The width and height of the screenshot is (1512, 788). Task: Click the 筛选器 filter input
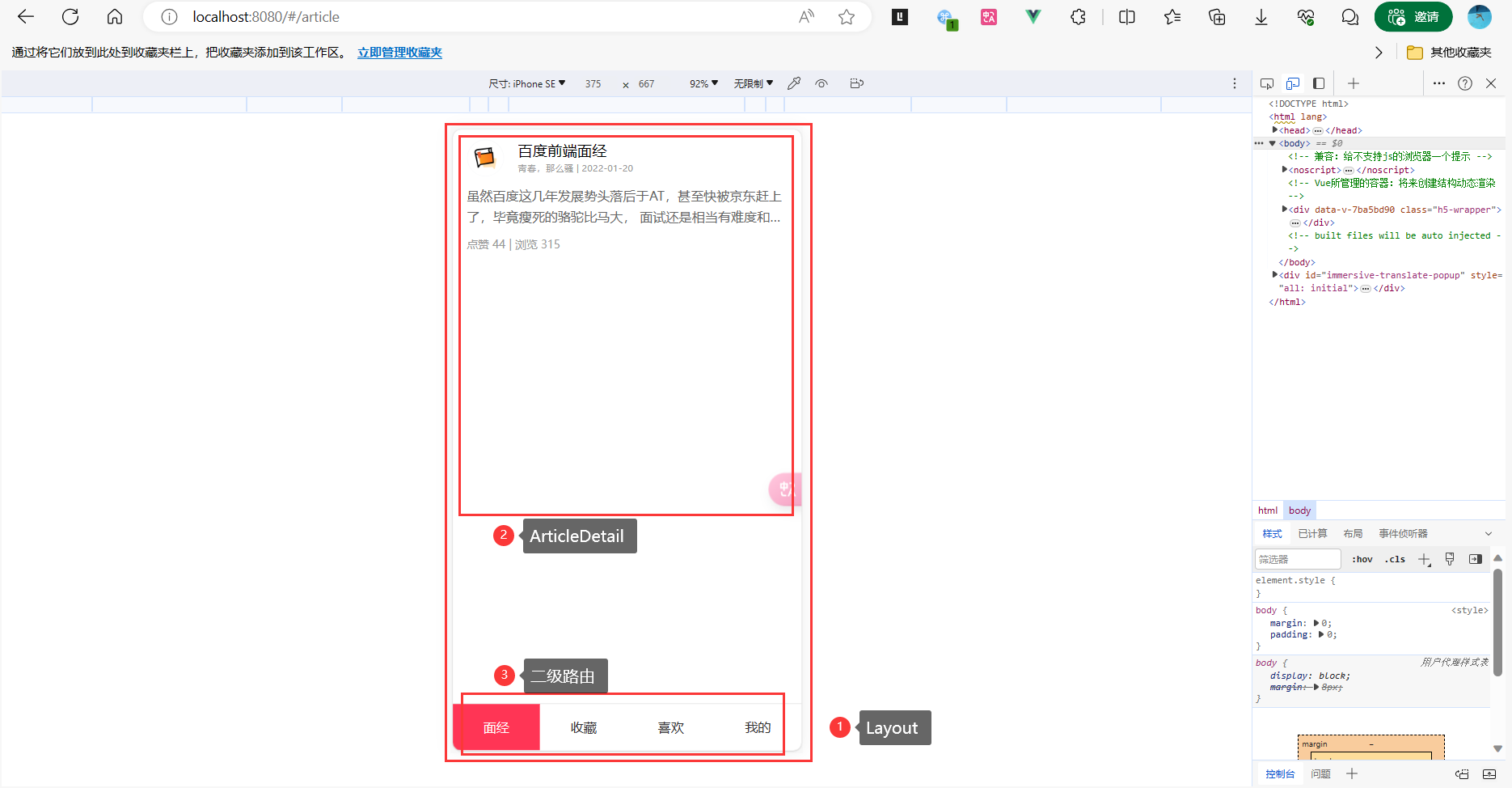[1298, 559]
